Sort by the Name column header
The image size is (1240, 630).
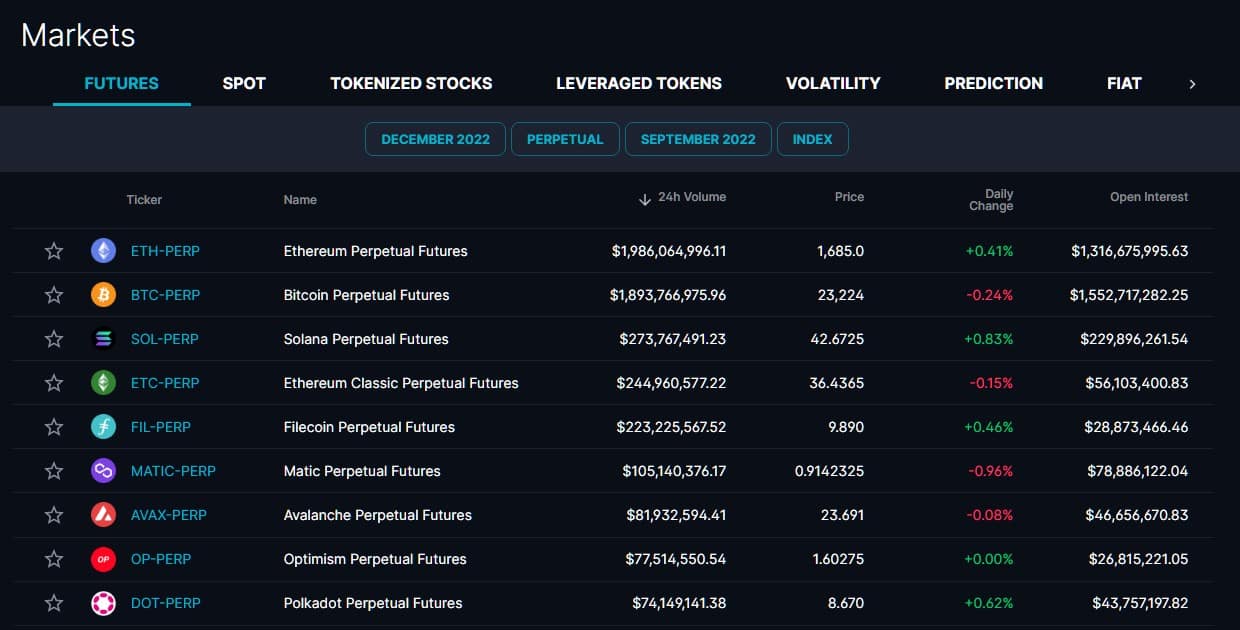(300, 199)
